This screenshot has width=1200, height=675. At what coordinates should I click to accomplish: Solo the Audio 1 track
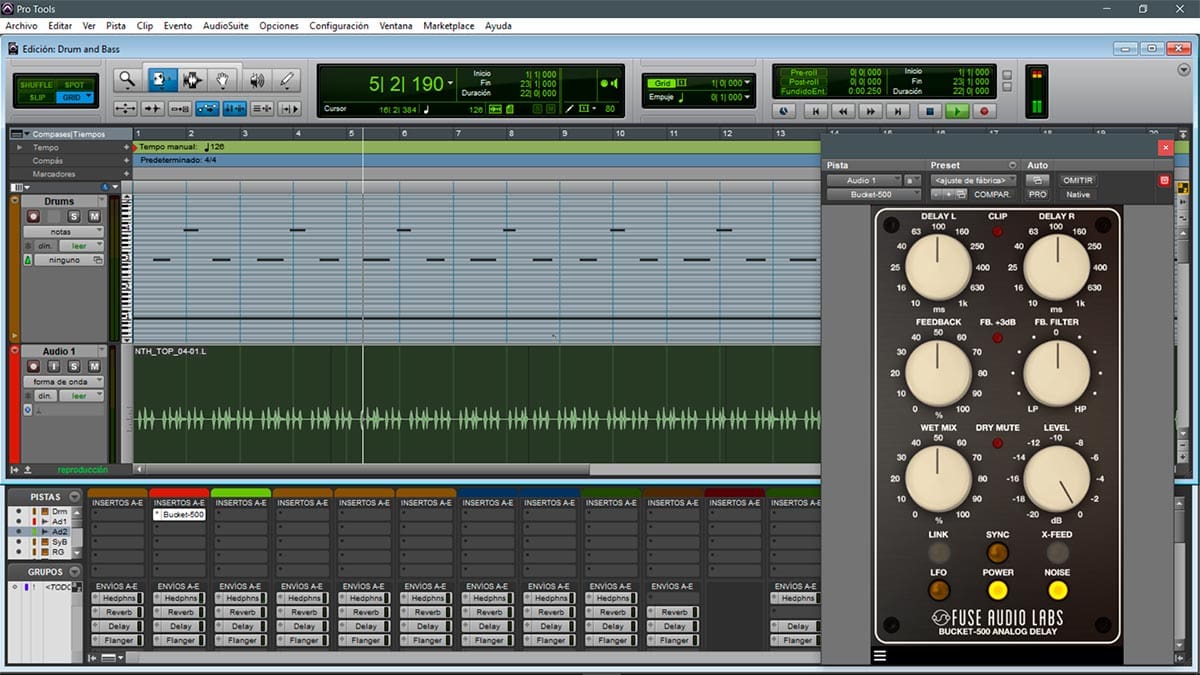[74, 367]
